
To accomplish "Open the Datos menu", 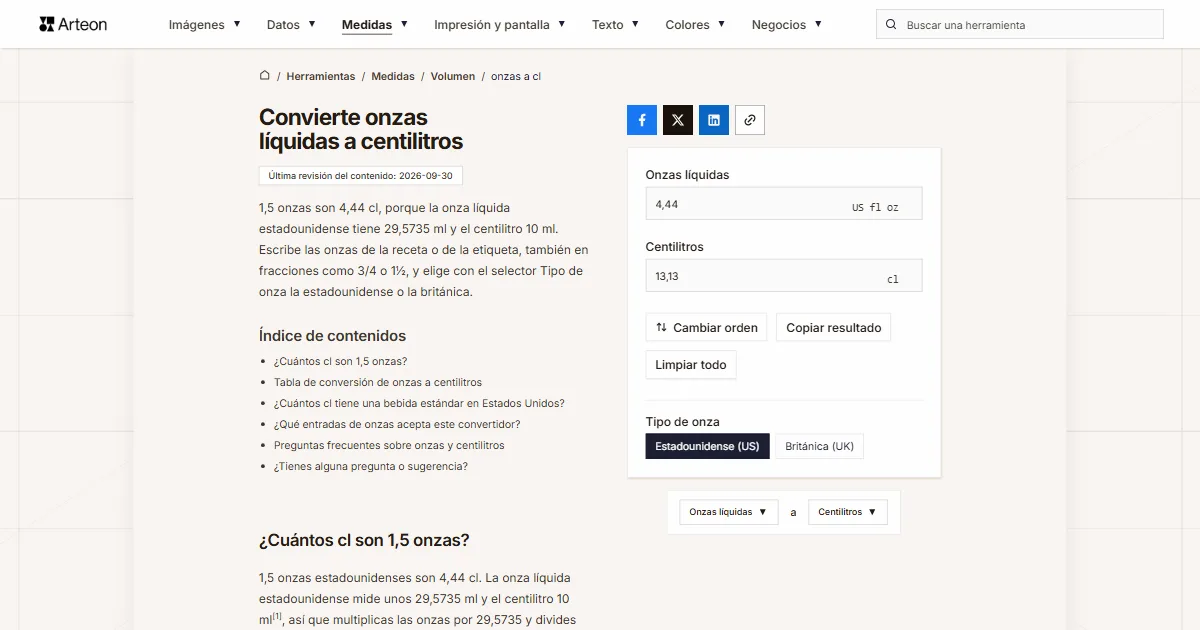I will (291, 25).
